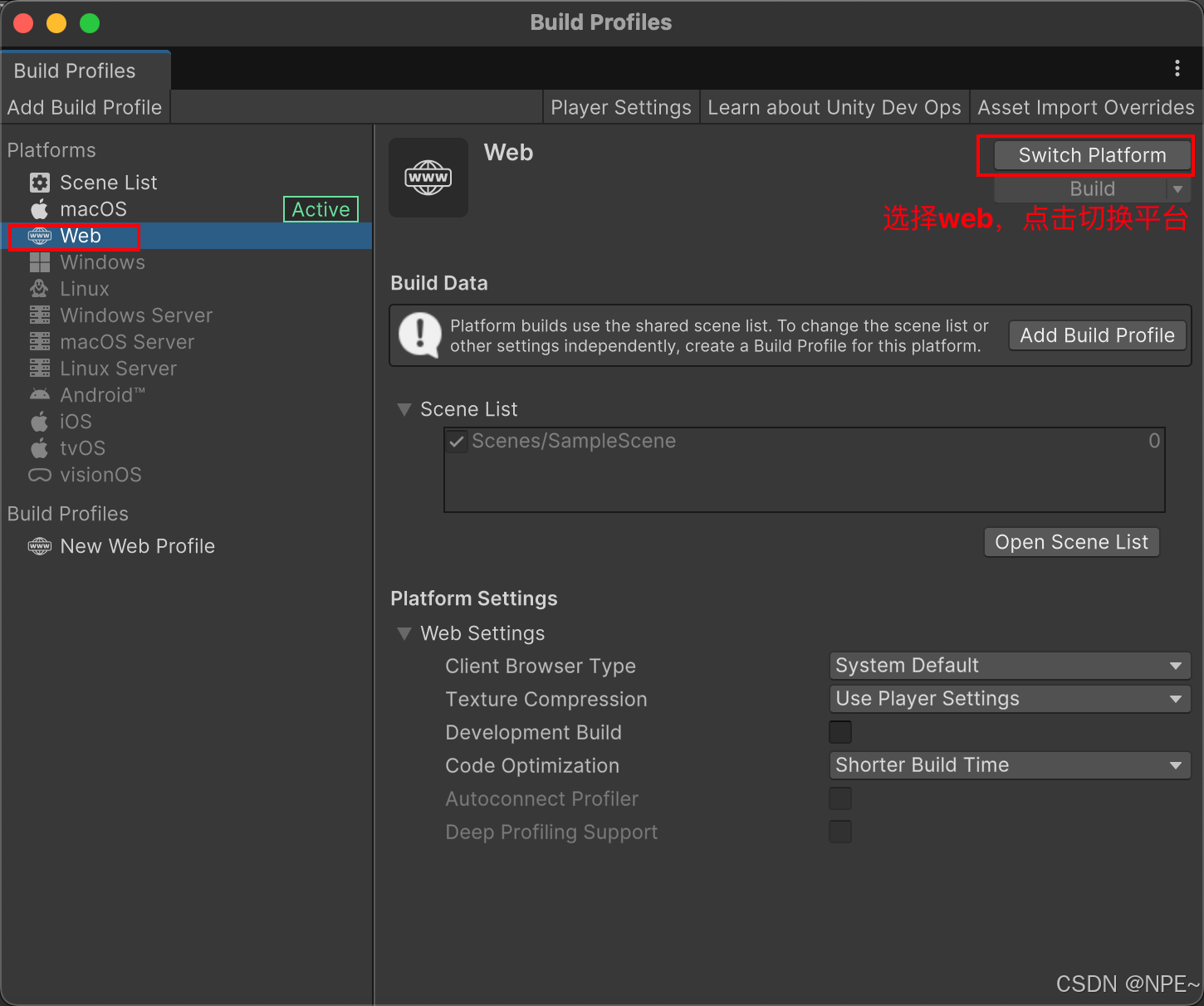Click the visionOS headset icon
The height and width of the screenshot is (1006, 1204).
(40, 475)
